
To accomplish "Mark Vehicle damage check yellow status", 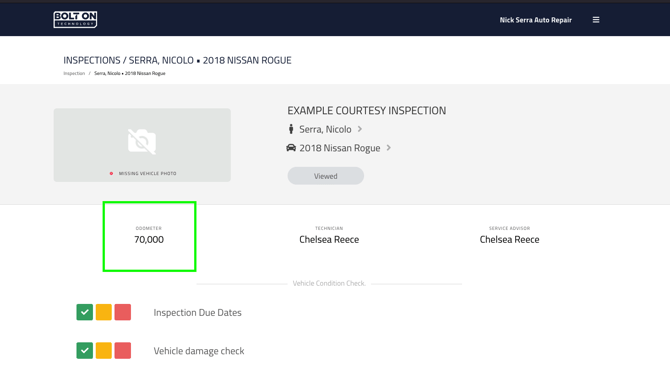I will 104,351.
